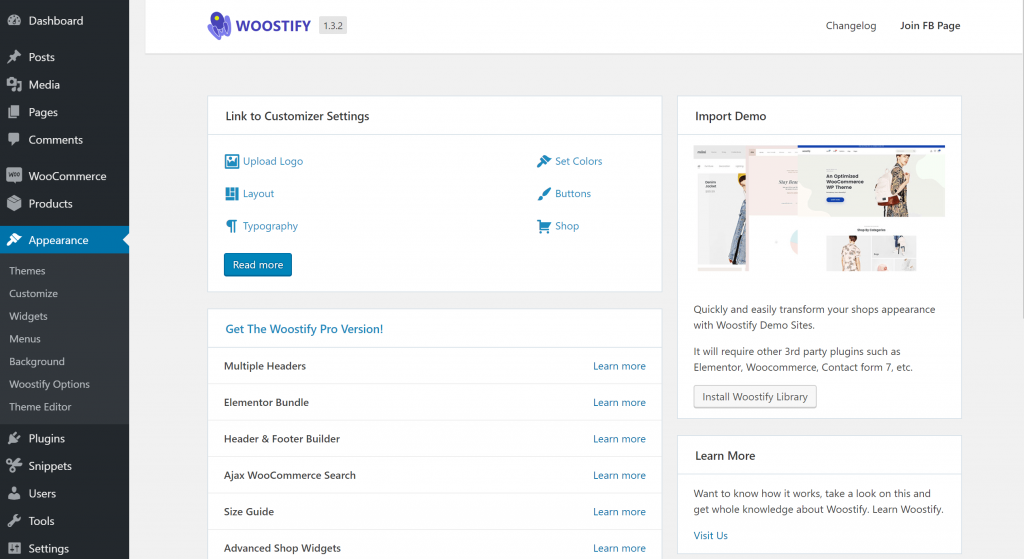Viewport: 1024px width, 559px height.
Task: Open the Layout customizer link
Action: pyautogui.click(x=259, y=193)
